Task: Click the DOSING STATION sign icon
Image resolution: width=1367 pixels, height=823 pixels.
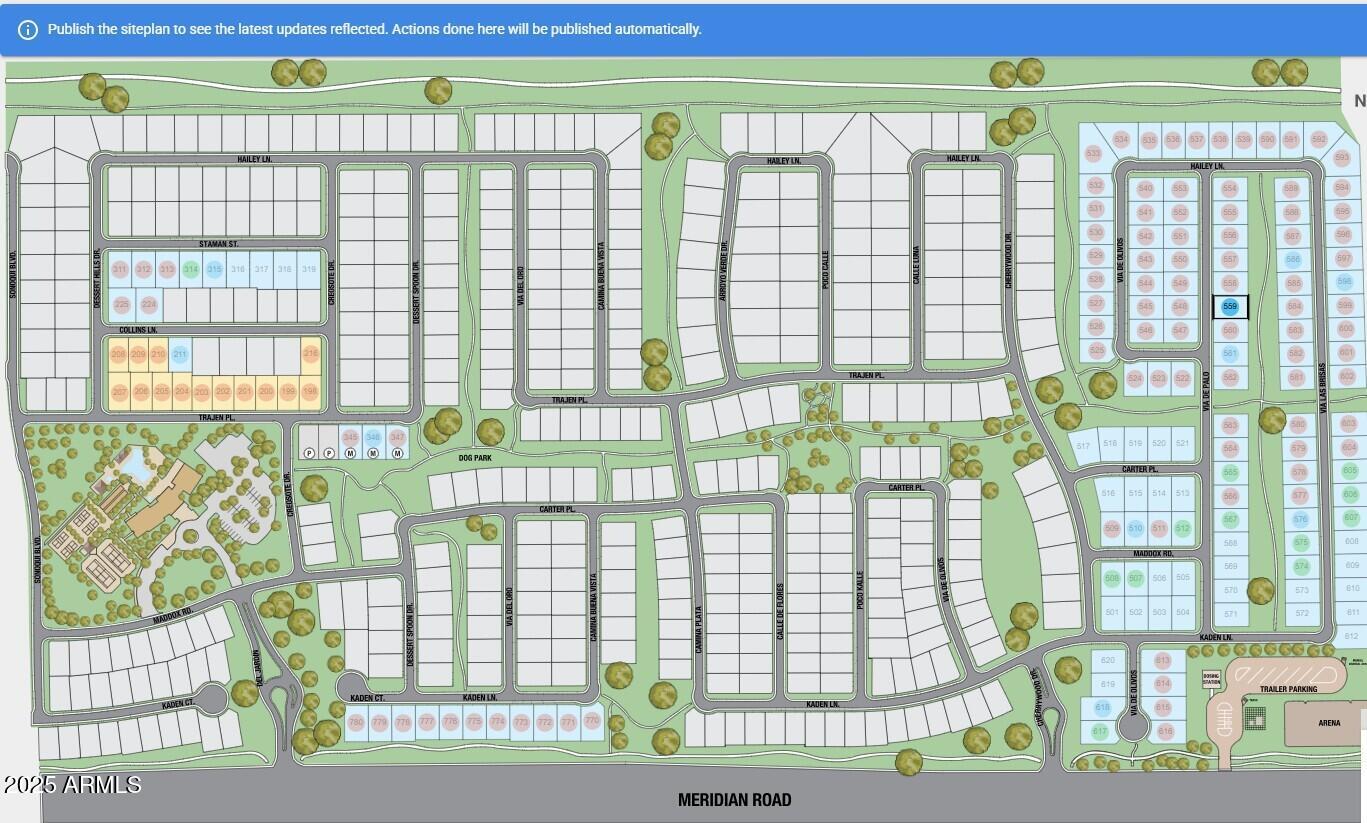Action: [1211, 678]
